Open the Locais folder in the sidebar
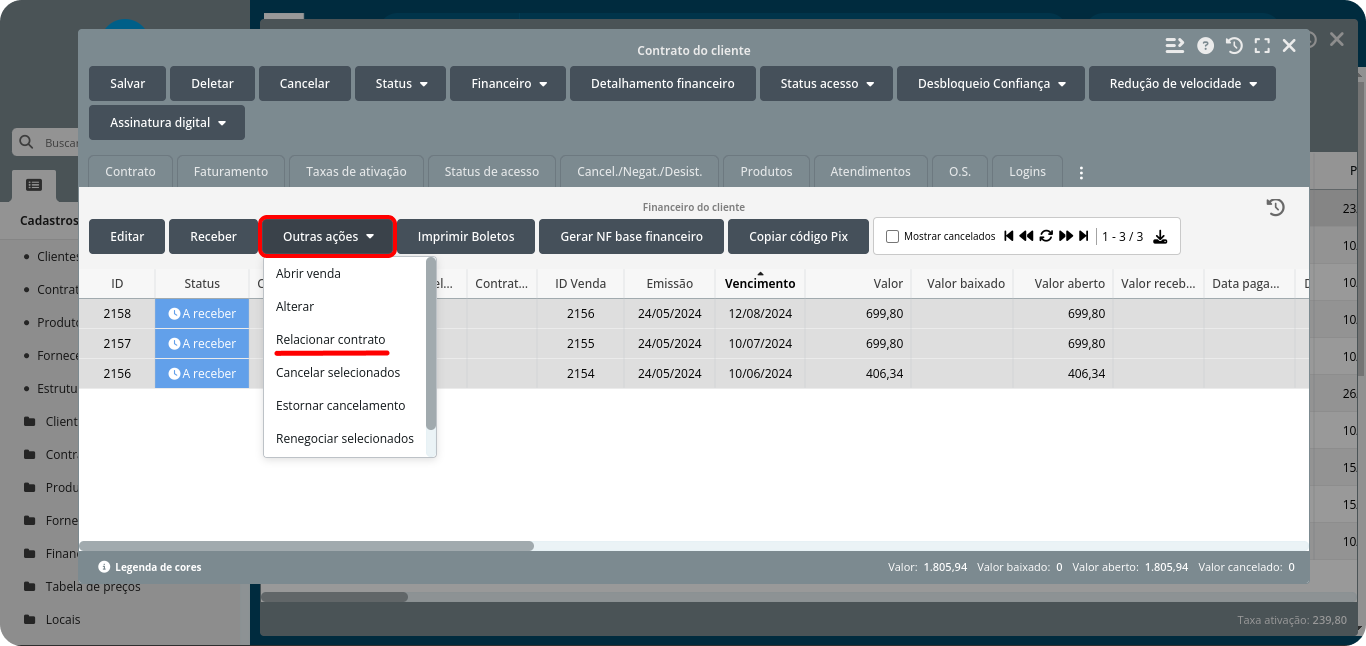Image resolution: width=1366 pixels, height=646 pixels. [52, 620]
